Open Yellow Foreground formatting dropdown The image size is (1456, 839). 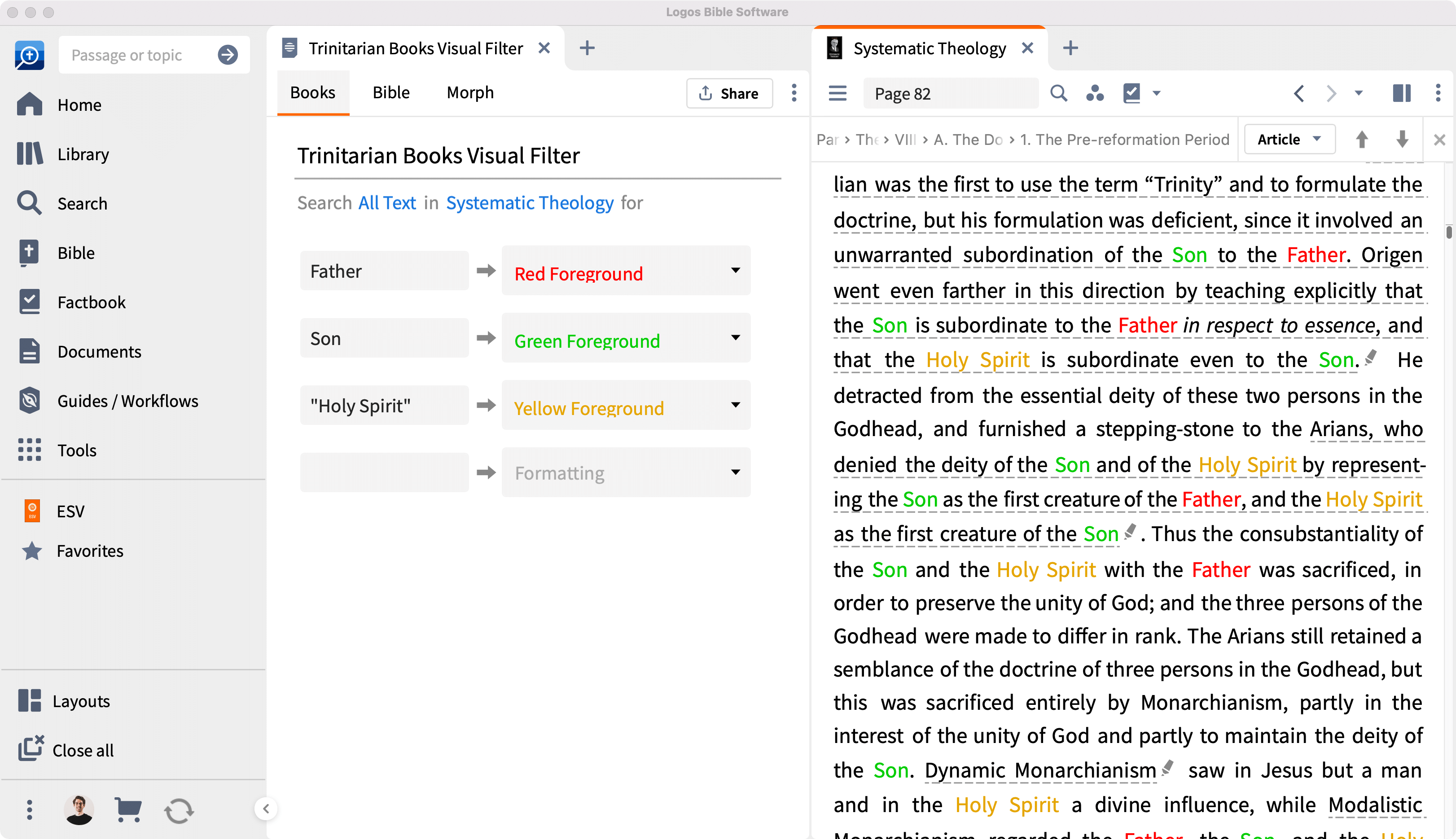point(626,405)
